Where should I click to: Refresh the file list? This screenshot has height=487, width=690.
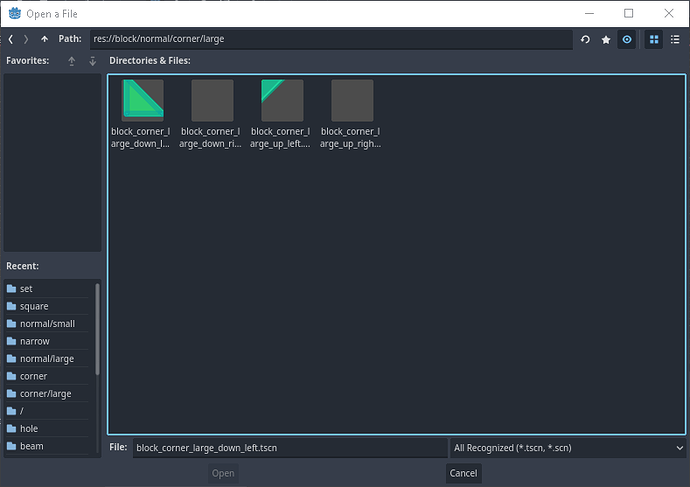tap(585, 40)
